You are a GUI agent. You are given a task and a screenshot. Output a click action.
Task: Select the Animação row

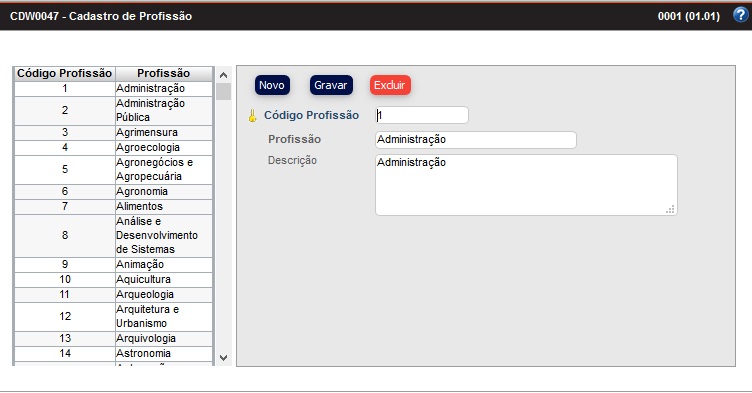tap(113, 264)
